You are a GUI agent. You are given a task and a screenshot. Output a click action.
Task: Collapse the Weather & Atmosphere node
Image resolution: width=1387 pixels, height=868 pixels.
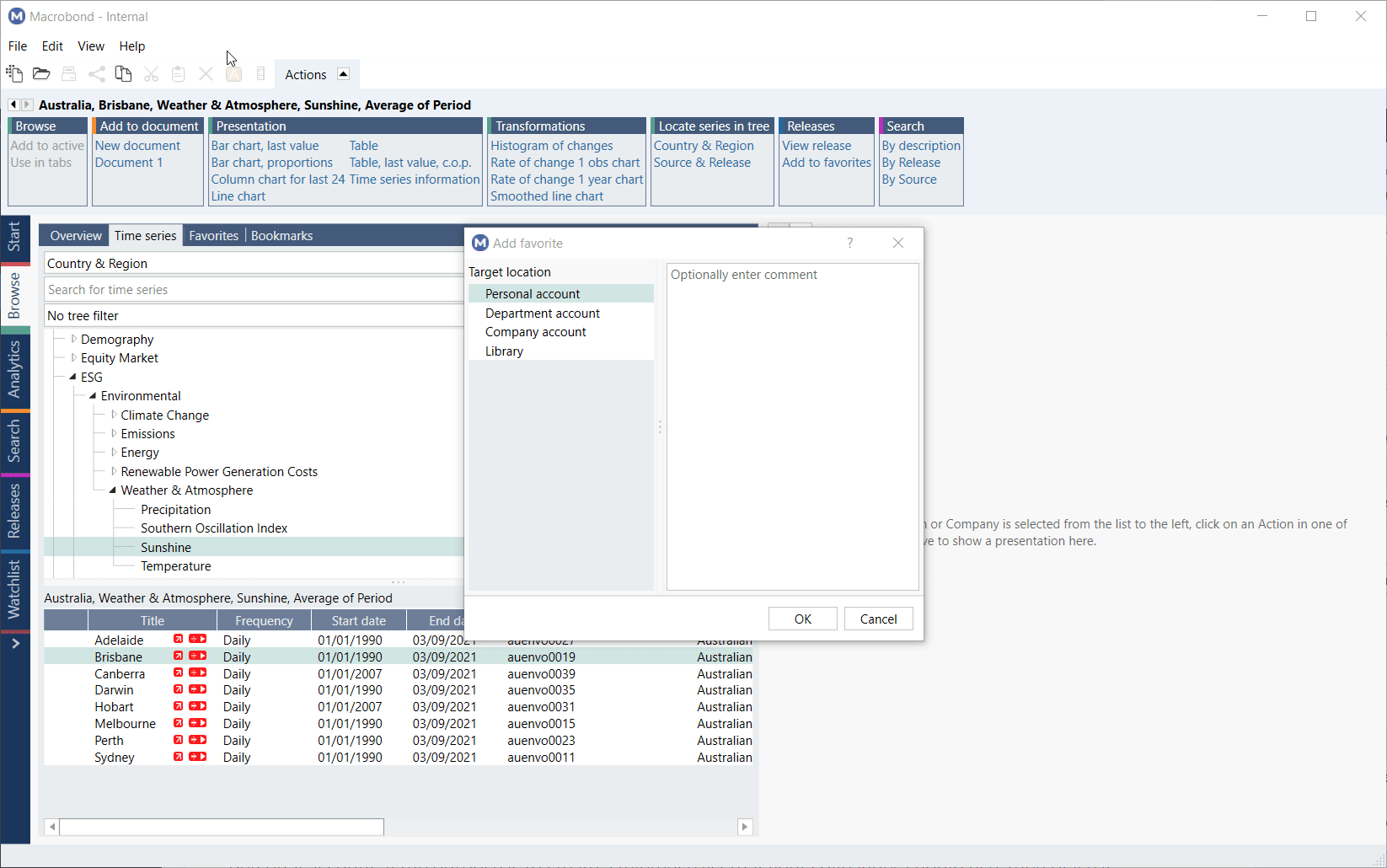tap(113, 490)
